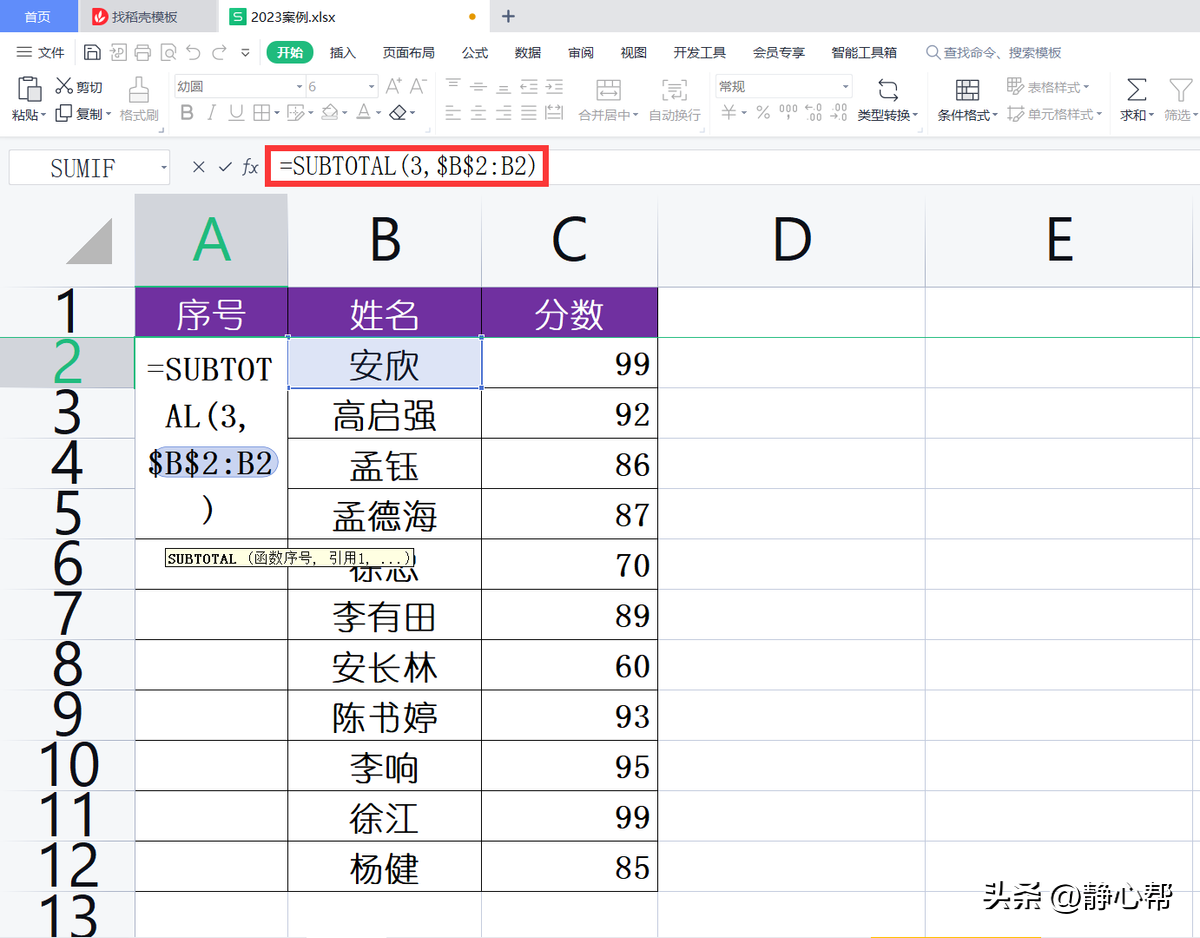Click the Decrease Font Size A- icon
1200x938 pixels.
[x=419, y=86]
